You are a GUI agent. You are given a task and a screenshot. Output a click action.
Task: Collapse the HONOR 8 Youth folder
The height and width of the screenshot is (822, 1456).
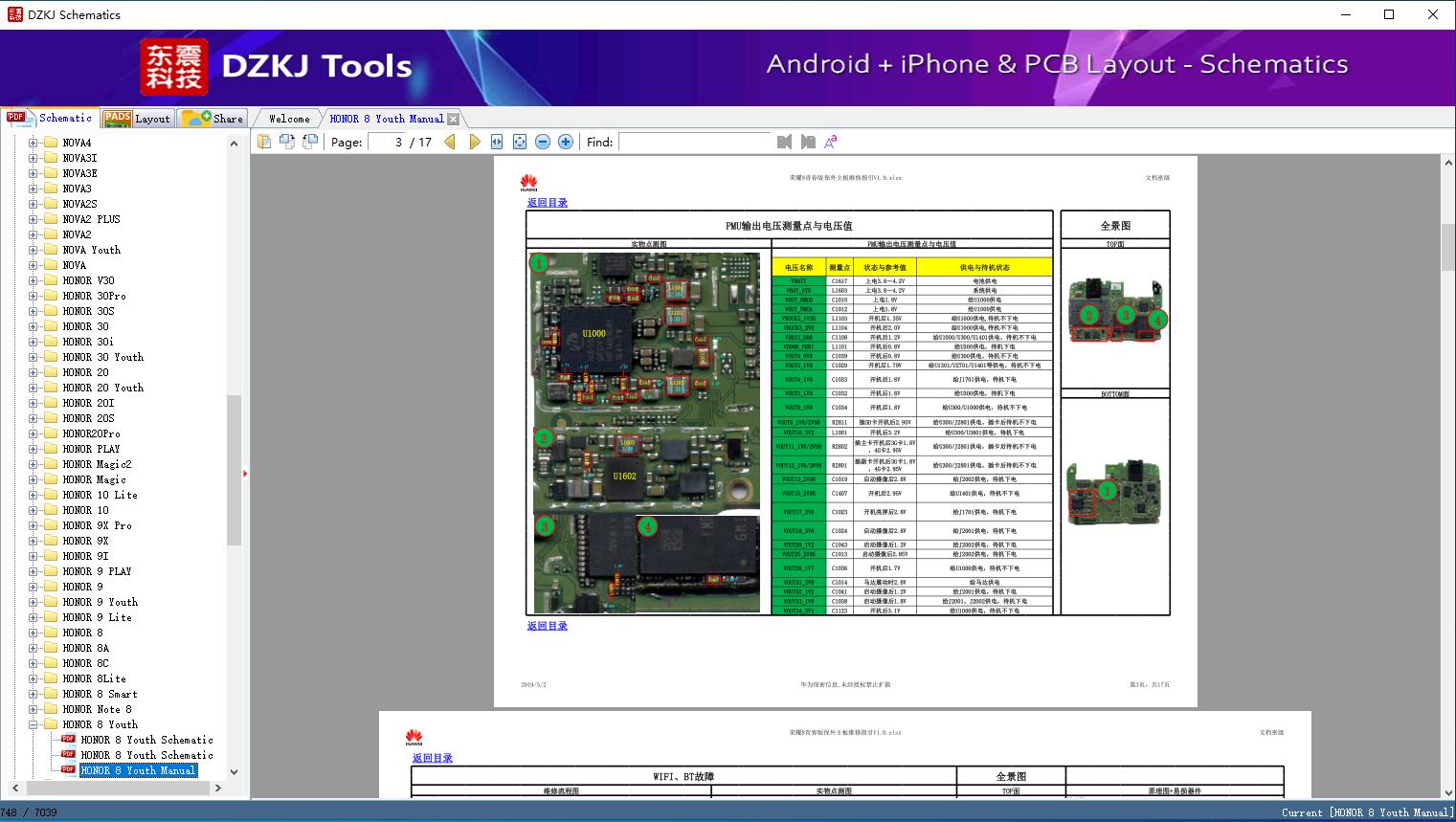coord(34,724)
